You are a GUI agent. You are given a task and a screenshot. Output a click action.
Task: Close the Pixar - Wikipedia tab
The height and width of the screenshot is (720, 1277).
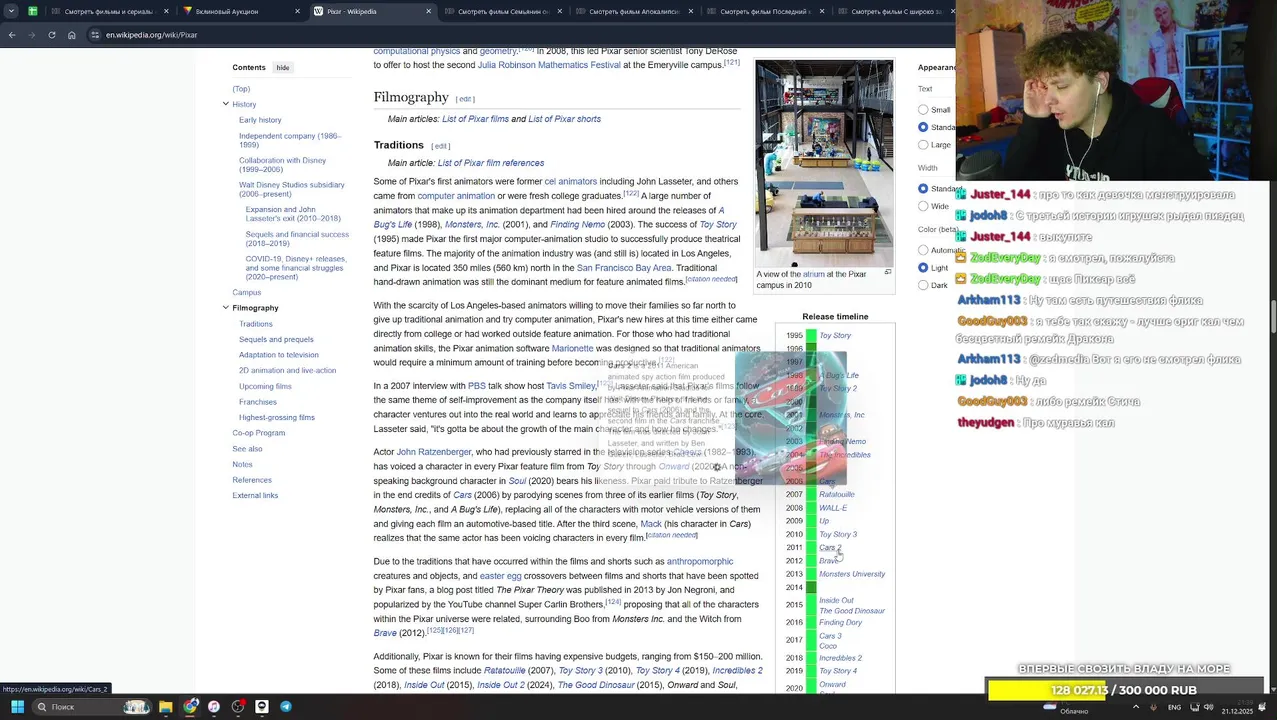(429, 12)
